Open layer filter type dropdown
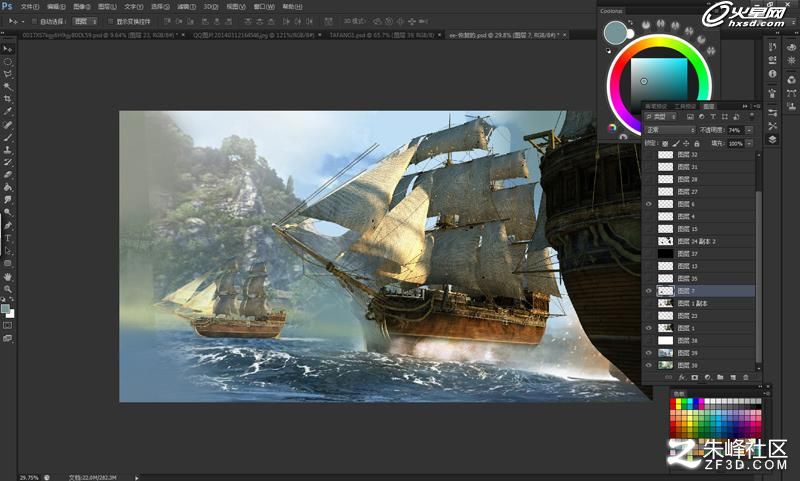The width and height of the screenshot is (800, 481). tap(661, 117)
